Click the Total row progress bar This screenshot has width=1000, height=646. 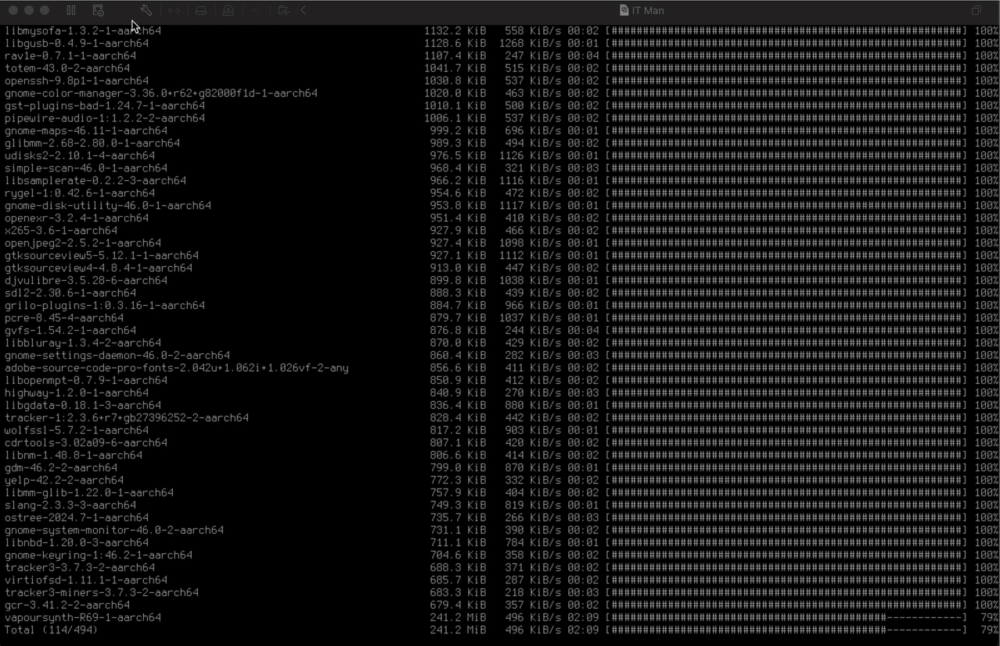tap(786, 630)
